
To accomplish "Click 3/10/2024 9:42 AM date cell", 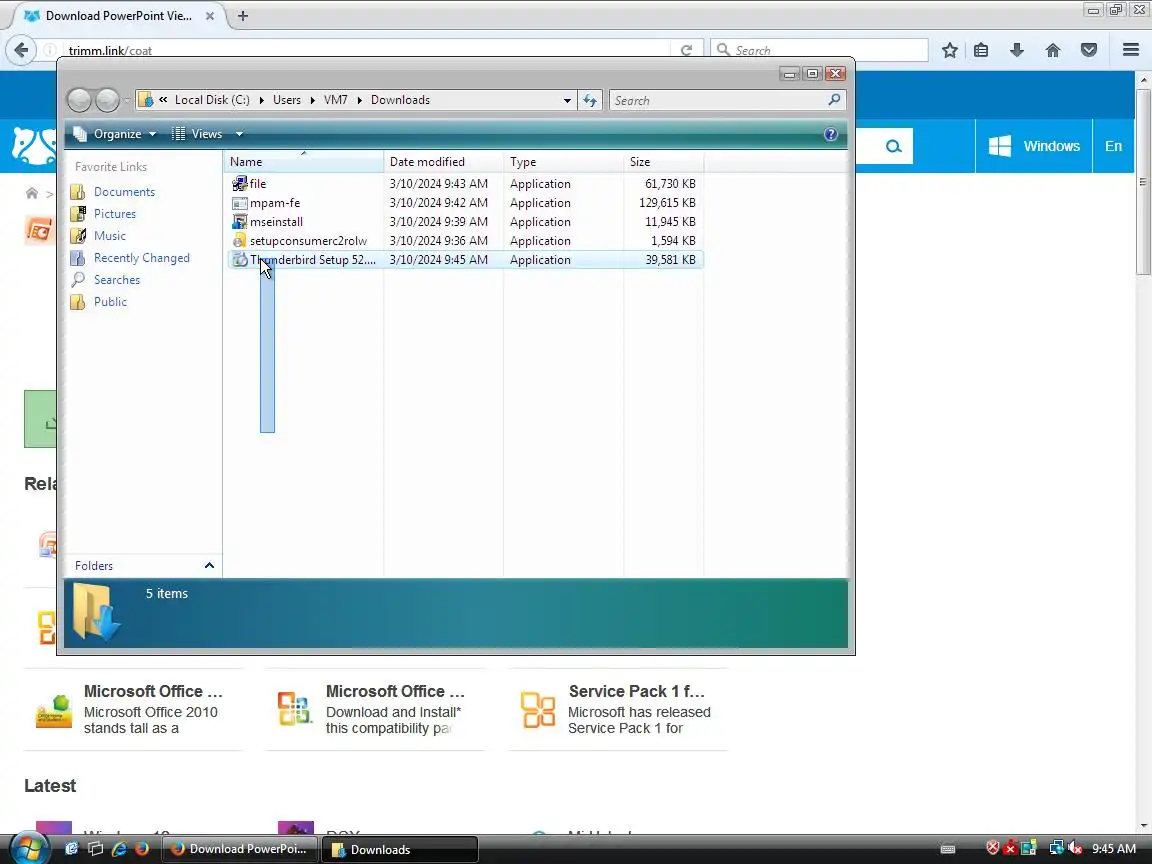I will coord(439,203).
